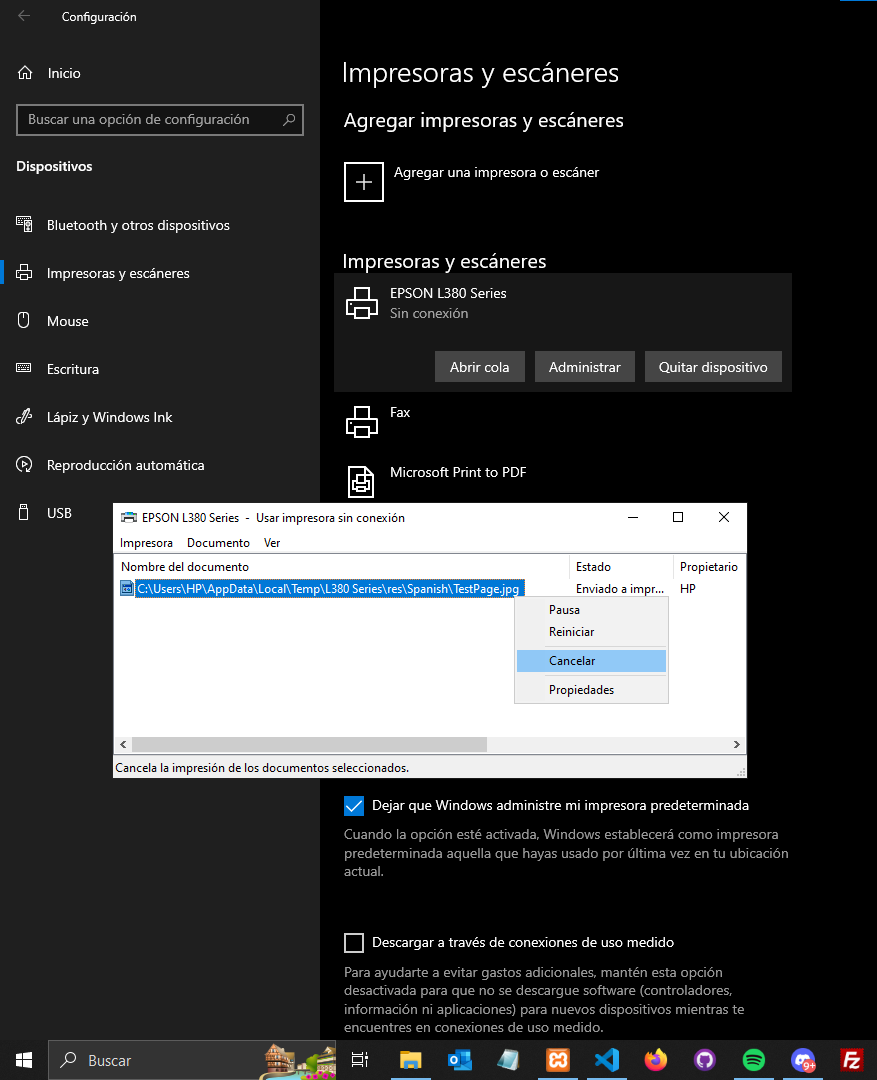Image resolution: width=877 pixels, height=1080 pixels.
Task: Click taskbar Buscar search box
Action: 192,1060
